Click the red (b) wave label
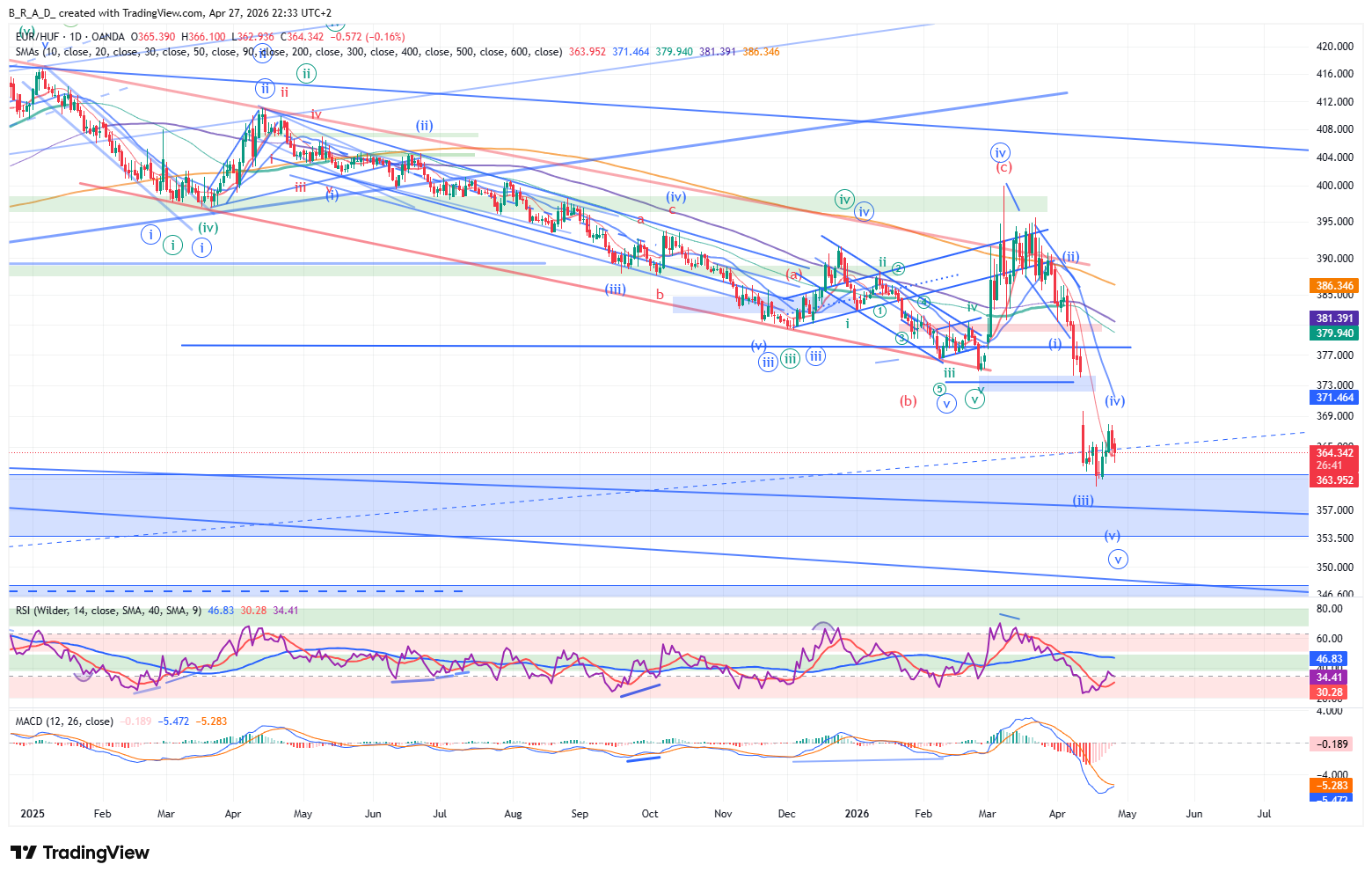The height and width of the screenshot is (879, 1372). tap(908, 401)
